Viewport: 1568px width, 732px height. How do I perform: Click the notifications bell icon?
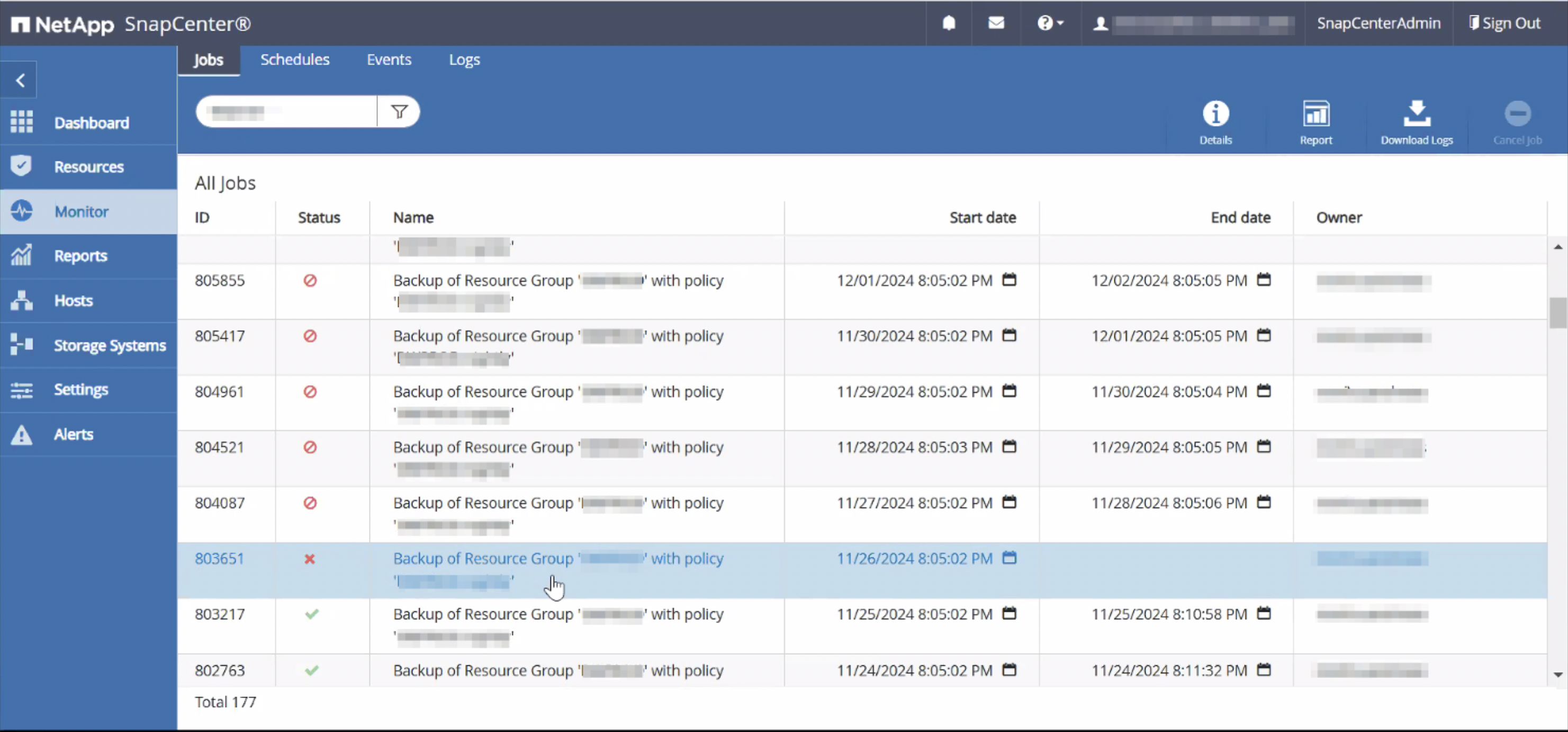(948, 23)
